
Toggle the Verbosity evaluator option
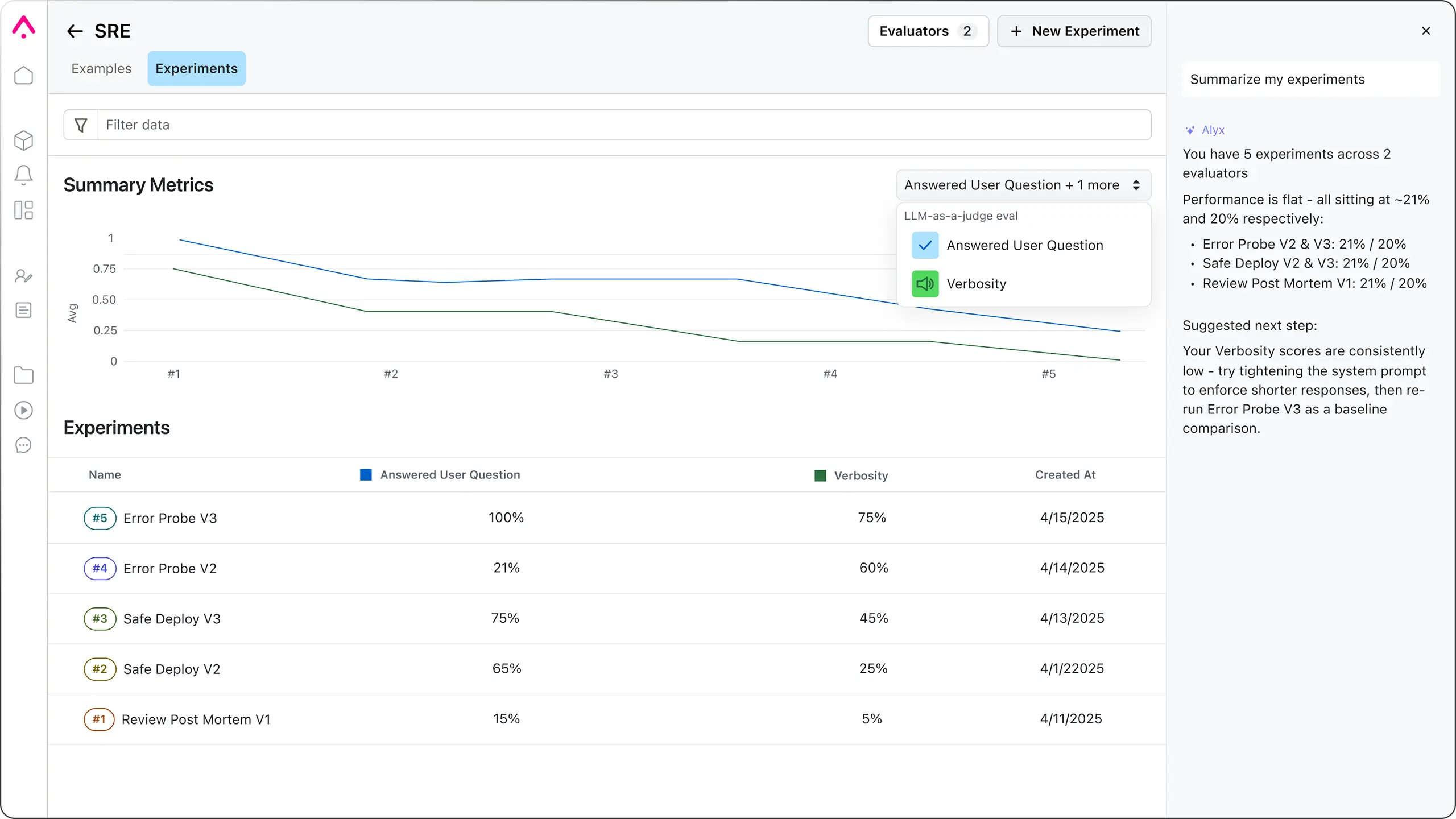[925, 283]
